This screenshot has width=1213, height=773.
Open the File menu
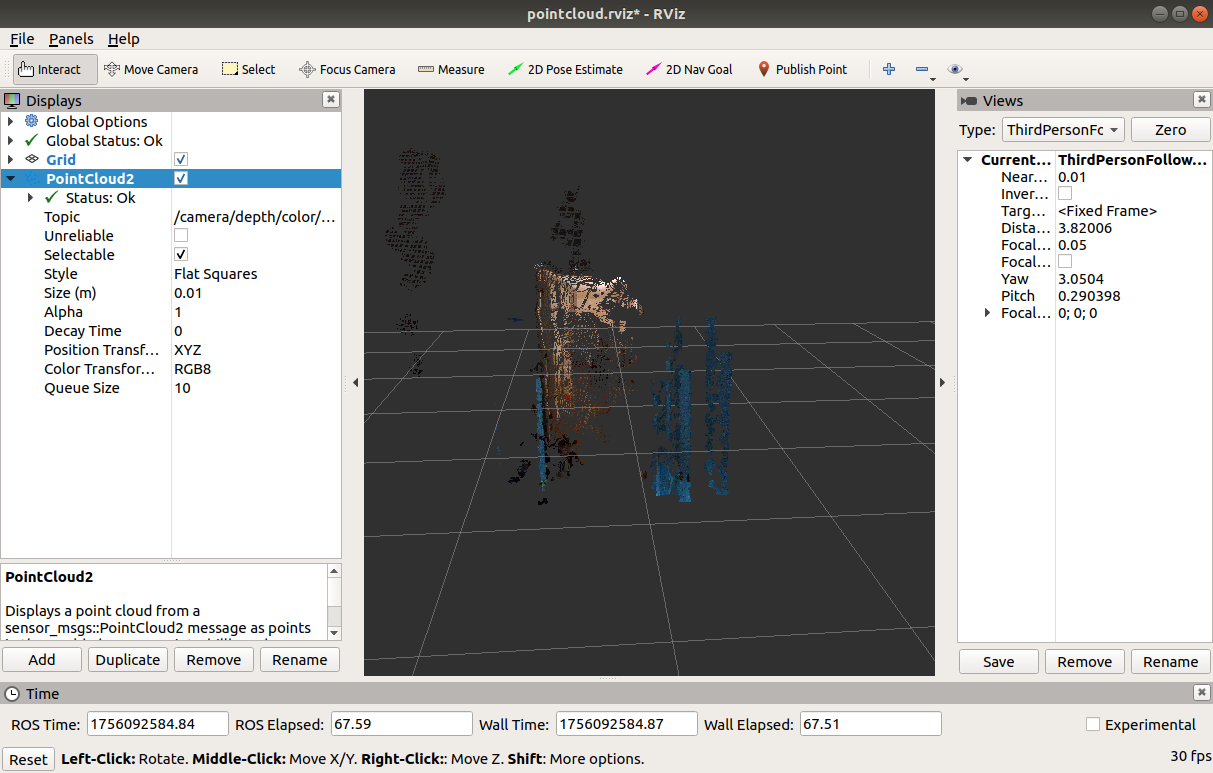pos(22,39)
